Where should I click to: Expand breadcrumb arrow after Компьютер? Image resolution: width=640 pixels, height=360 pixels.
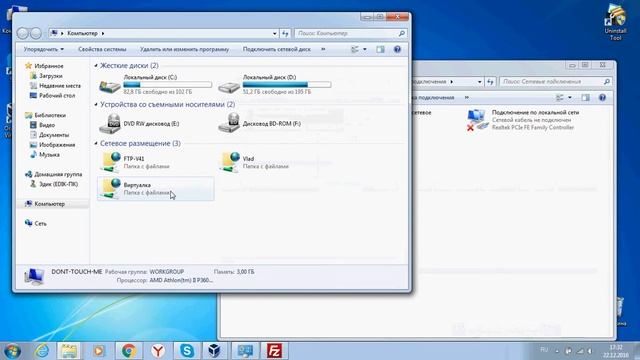coord(103,33)
